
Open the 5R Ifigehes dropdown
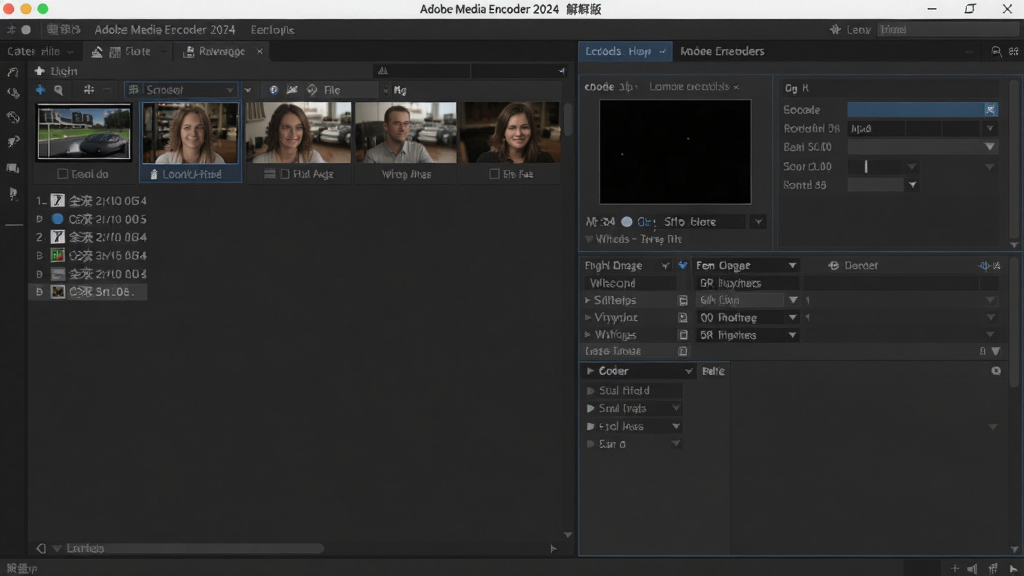coord(746,335)
